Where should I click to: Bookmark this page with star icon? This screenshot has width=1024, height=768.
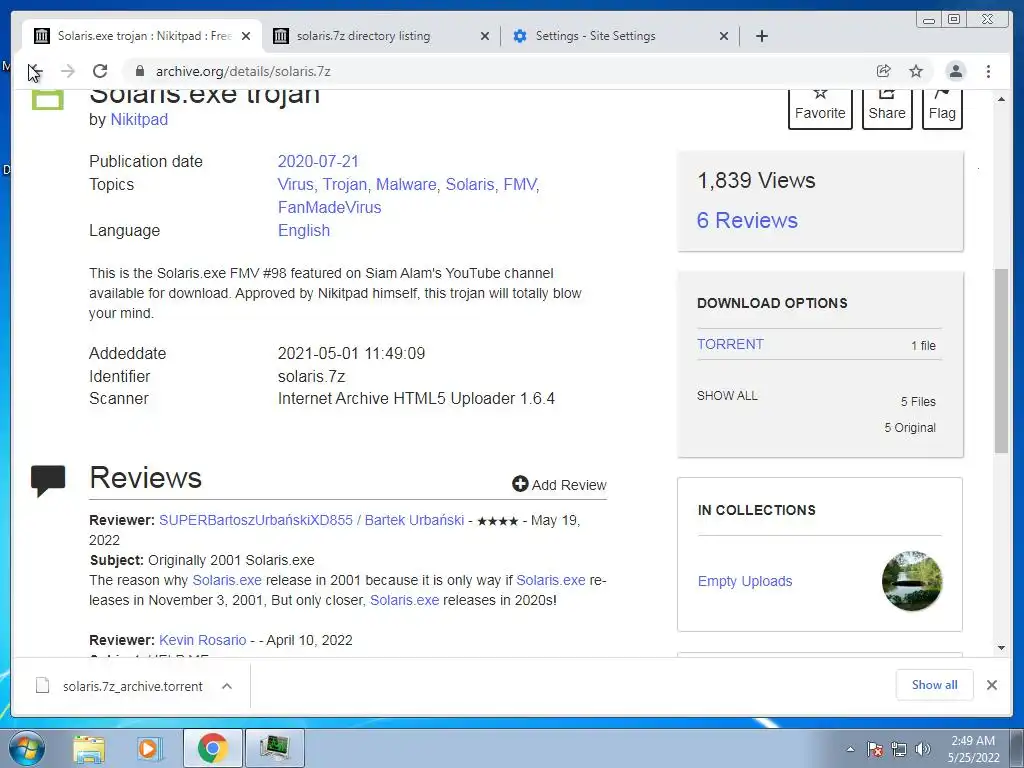916,71
